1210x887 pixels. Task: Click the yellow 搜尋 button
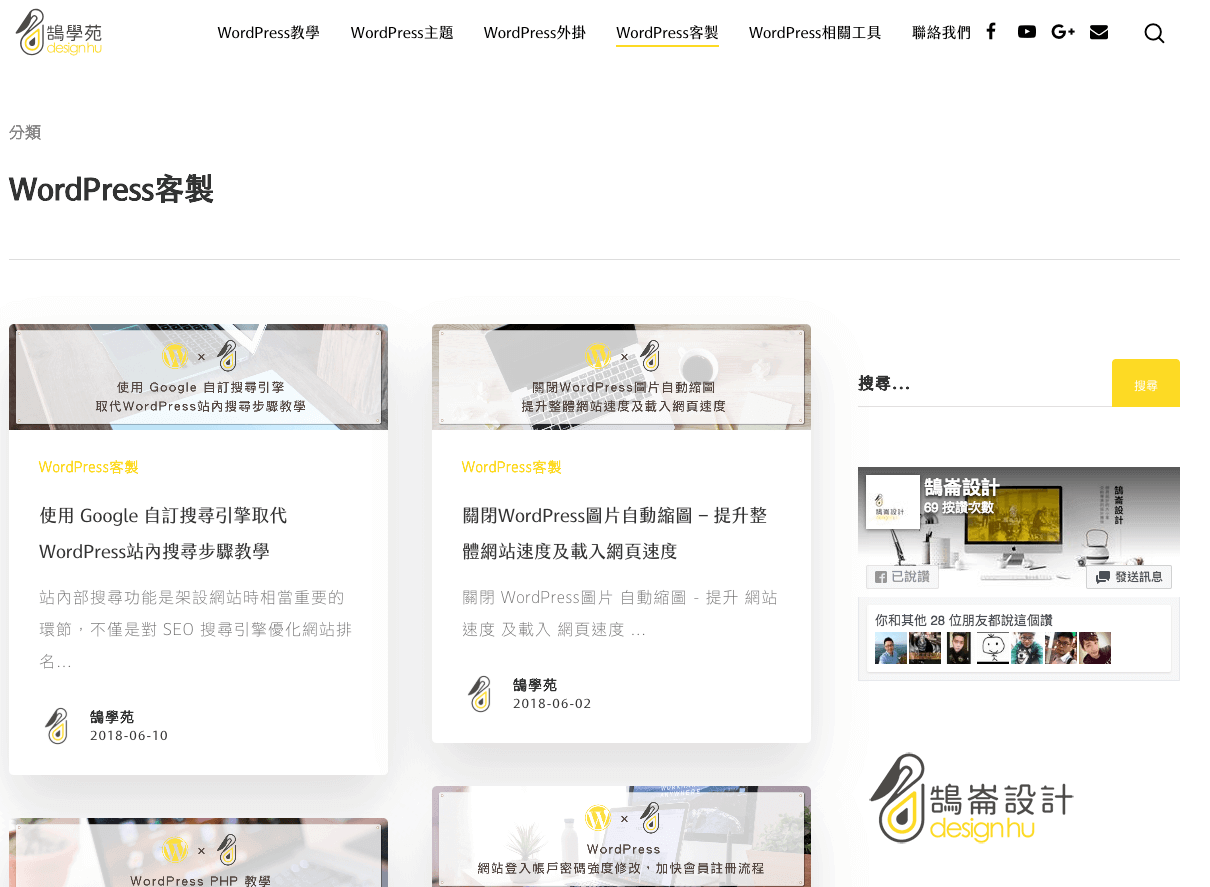(x=1146, y=383)
